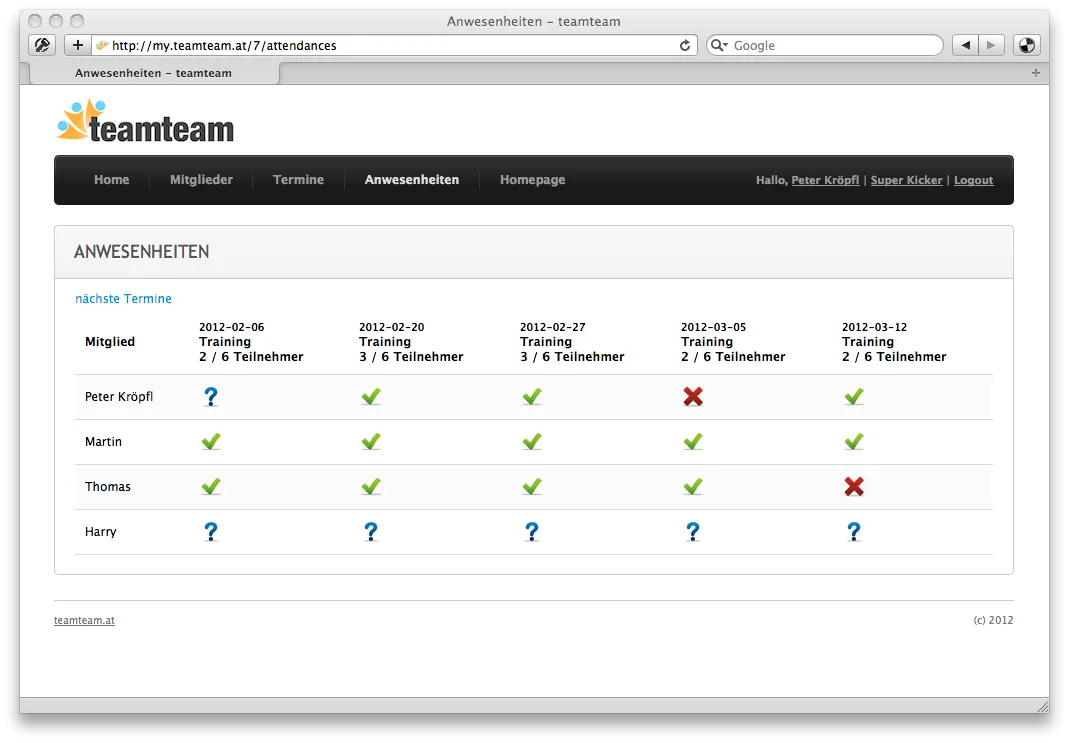Click the back navigation arrow
The height and width of the screenshot is (743, 1069).
pyautogui.click(x=965, y=45)
